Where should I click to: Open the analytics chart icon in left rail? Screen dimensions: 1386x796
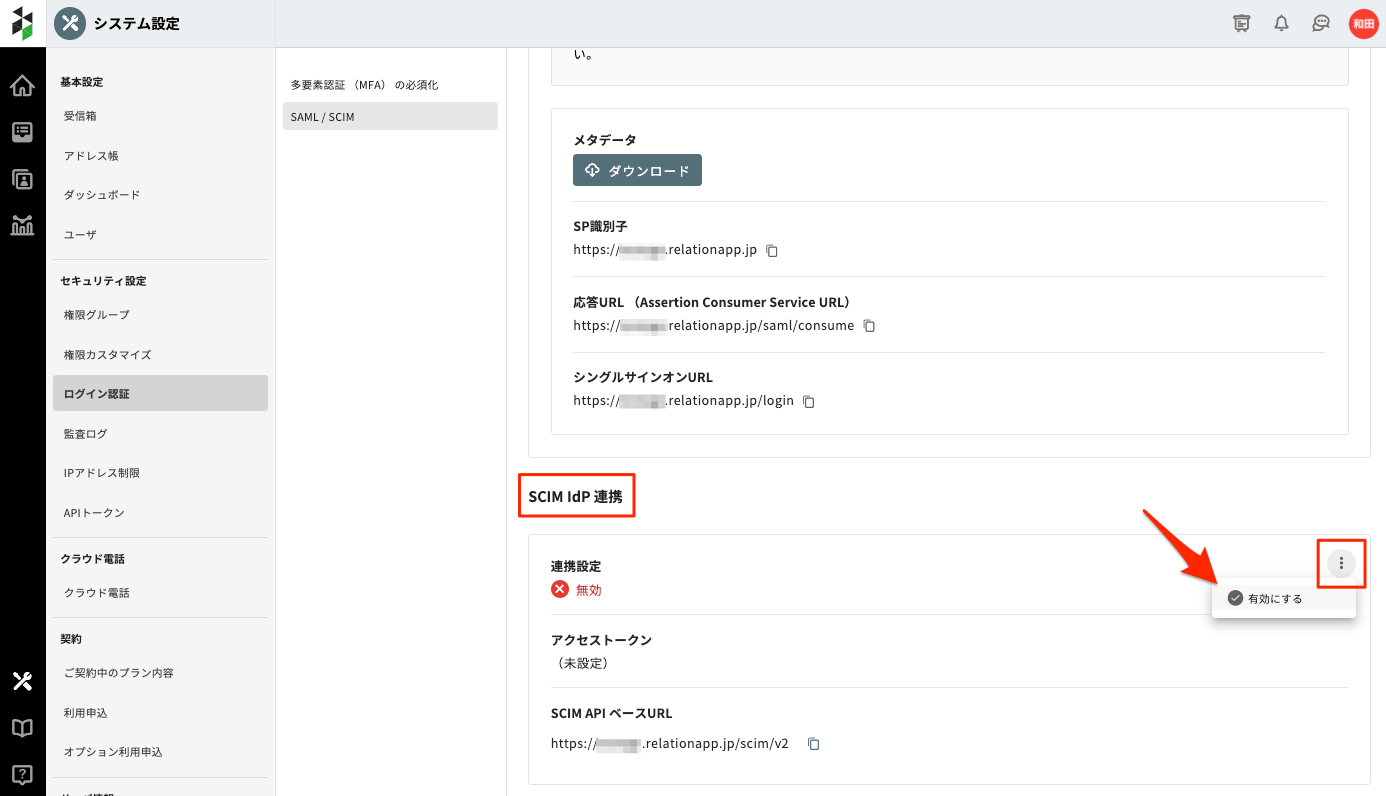coord(22,225)
